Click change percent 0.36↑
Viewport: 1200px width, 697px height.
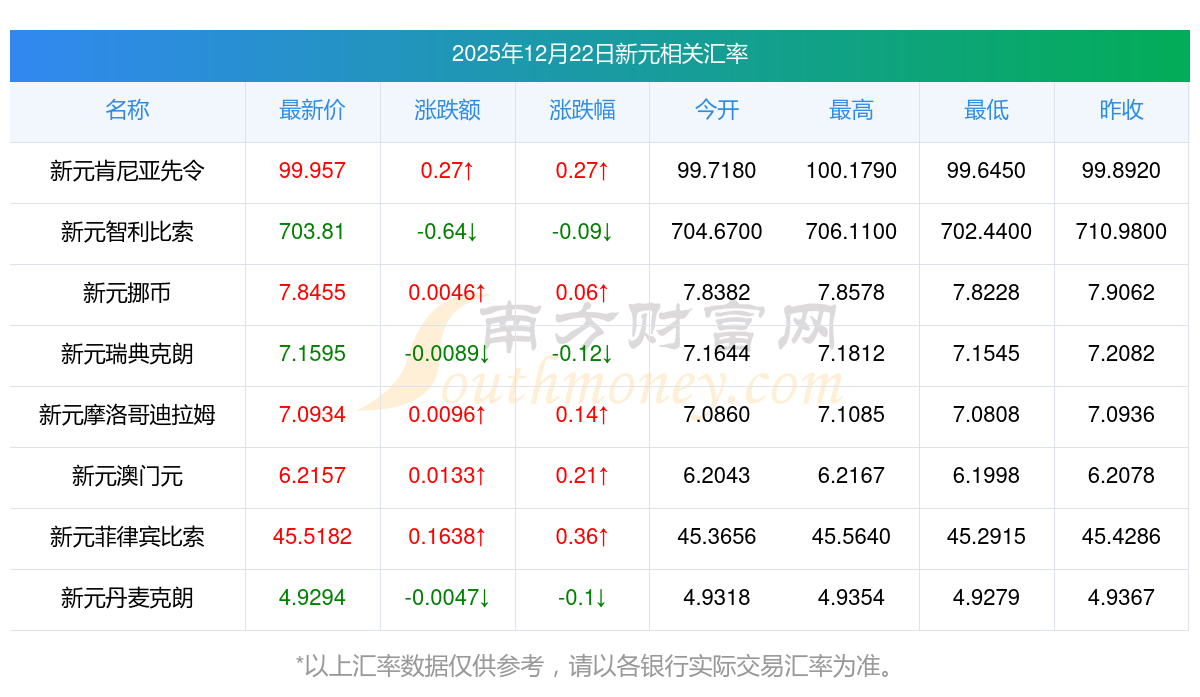[x=582, y=537]
